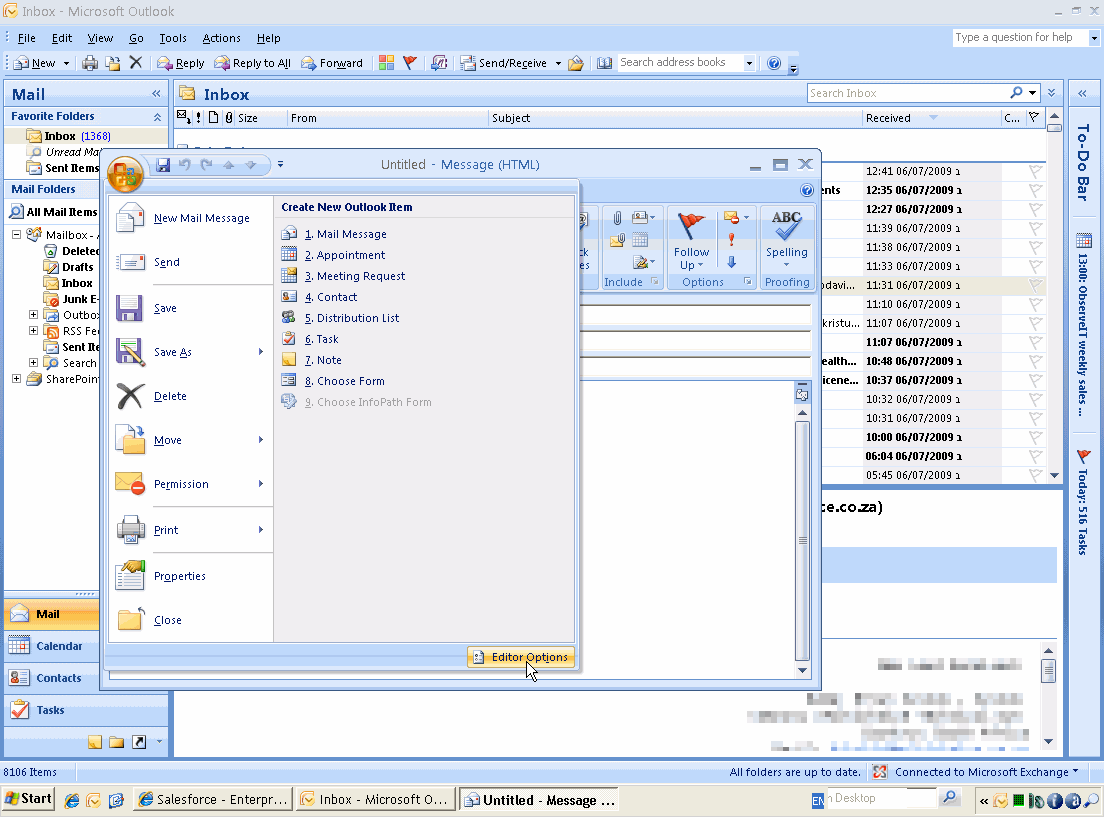
Task: Click the Save icon in quick access toolbar
Action: pos(163,165)
